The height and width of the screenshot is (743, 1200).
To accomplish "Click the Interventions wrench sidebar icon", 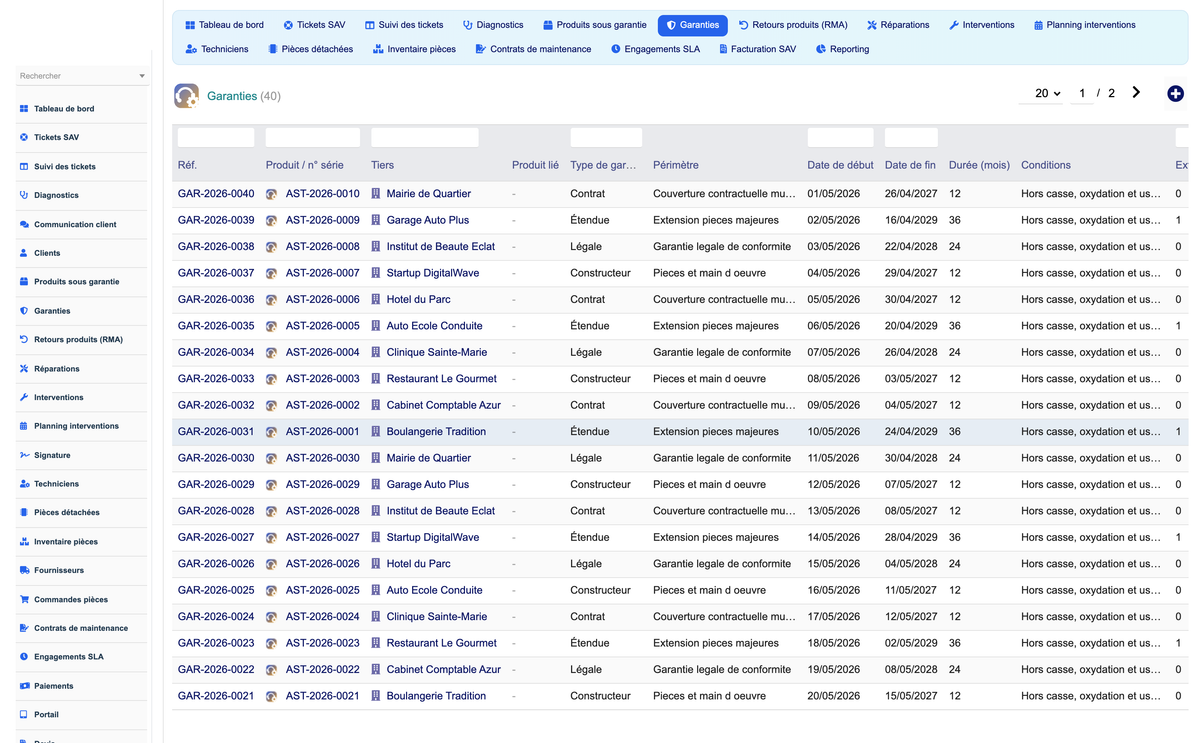I will point(24,397).
